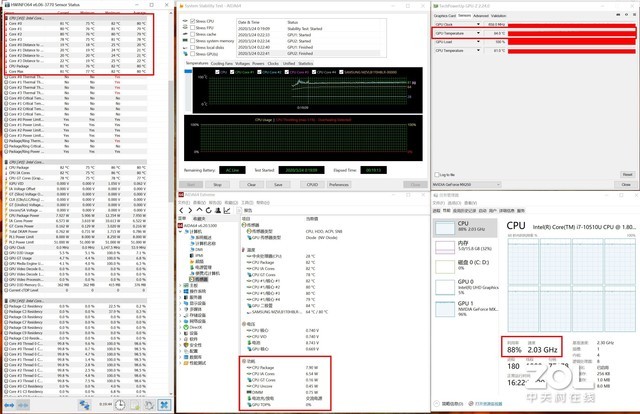Click AIDA64 back navigation arrow
Screen dimensions: 640x414
(x=181, y=210)
